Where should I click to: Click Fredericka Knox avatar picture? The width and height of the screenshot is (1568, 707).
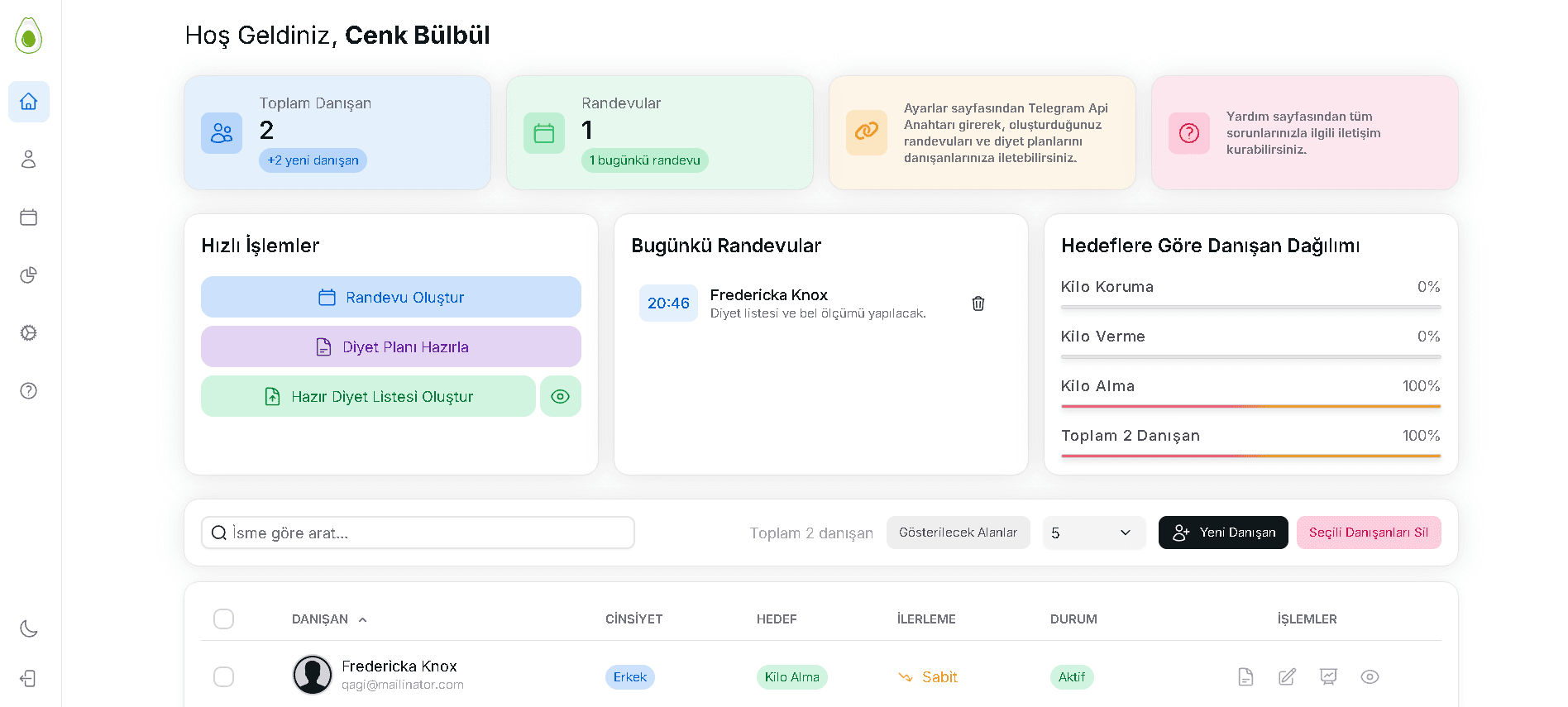313,675
